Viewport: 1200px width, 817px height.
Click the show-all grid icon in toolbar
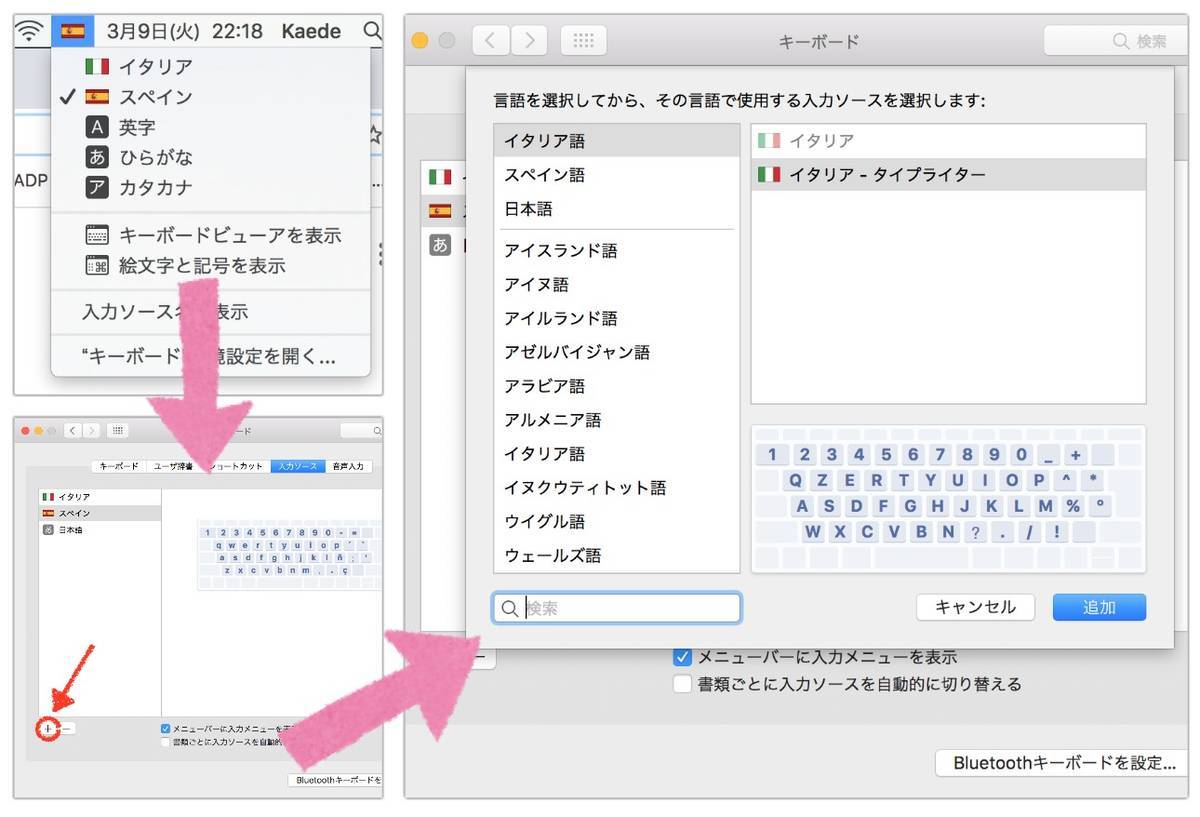point(583,40)
